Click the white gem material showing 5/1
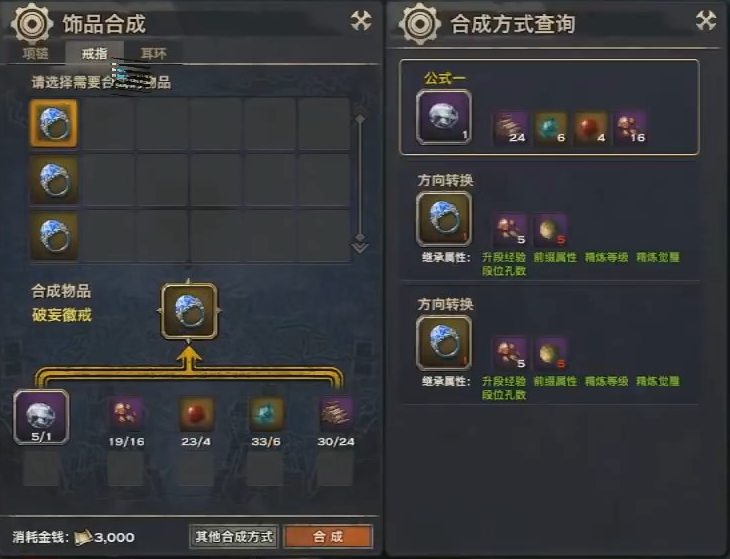The width and height of the screenshot is (730, 559). click(41, 418)
